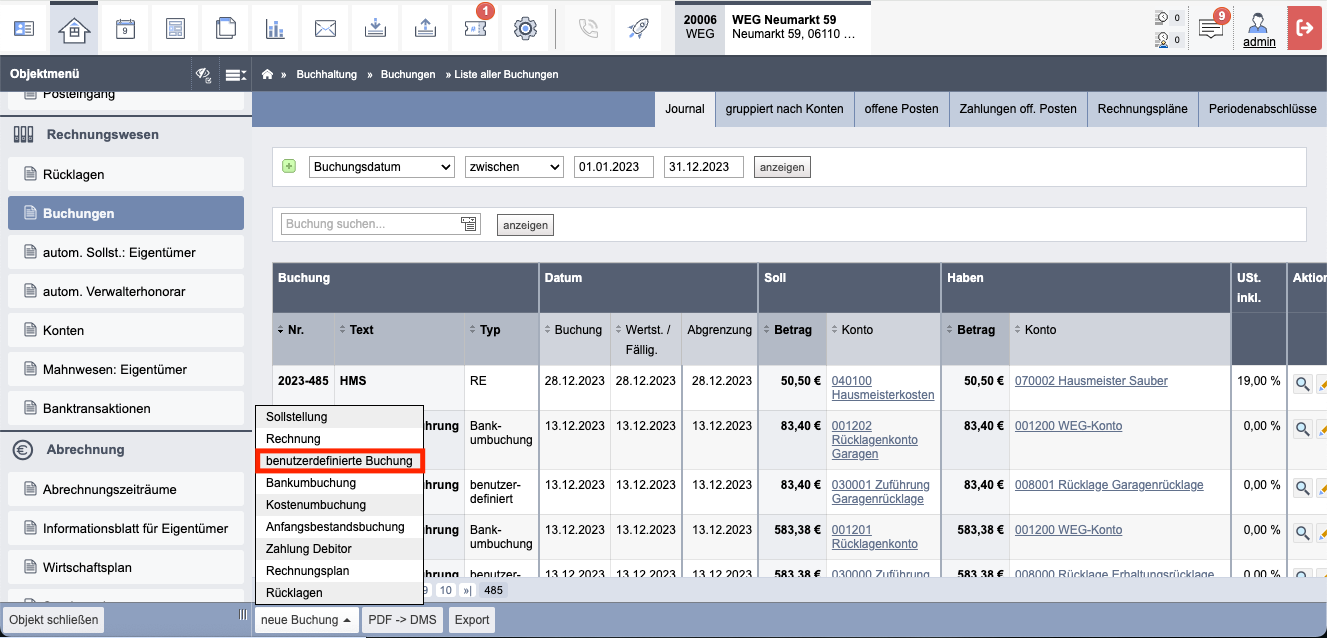This screenshot has height=638, width=1327.
Task: Open the mail envelope icon
Action: pyautogui.click(x=325, y=28)
